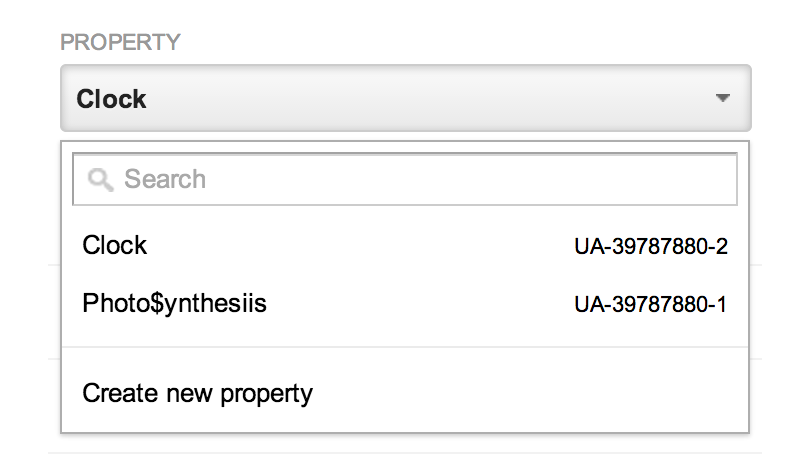802x476 pixels.
Task: Click tracking ID UA-39787880-2
Action: [x=650, y=247]
